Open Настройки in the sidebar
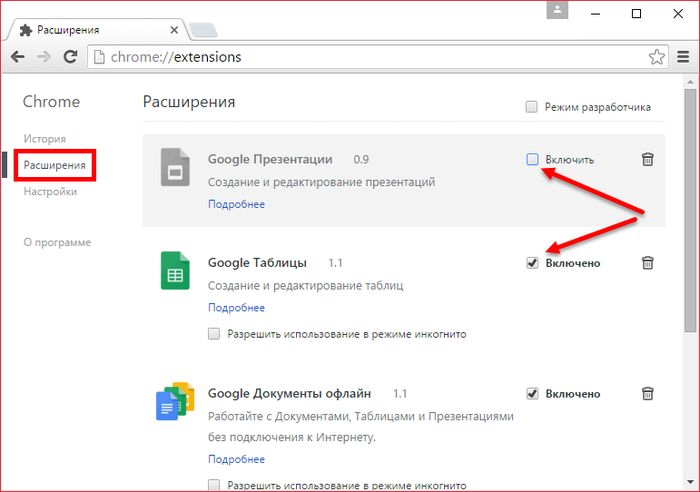This screenshot has height=492, width=700. (x=50, y=192)
